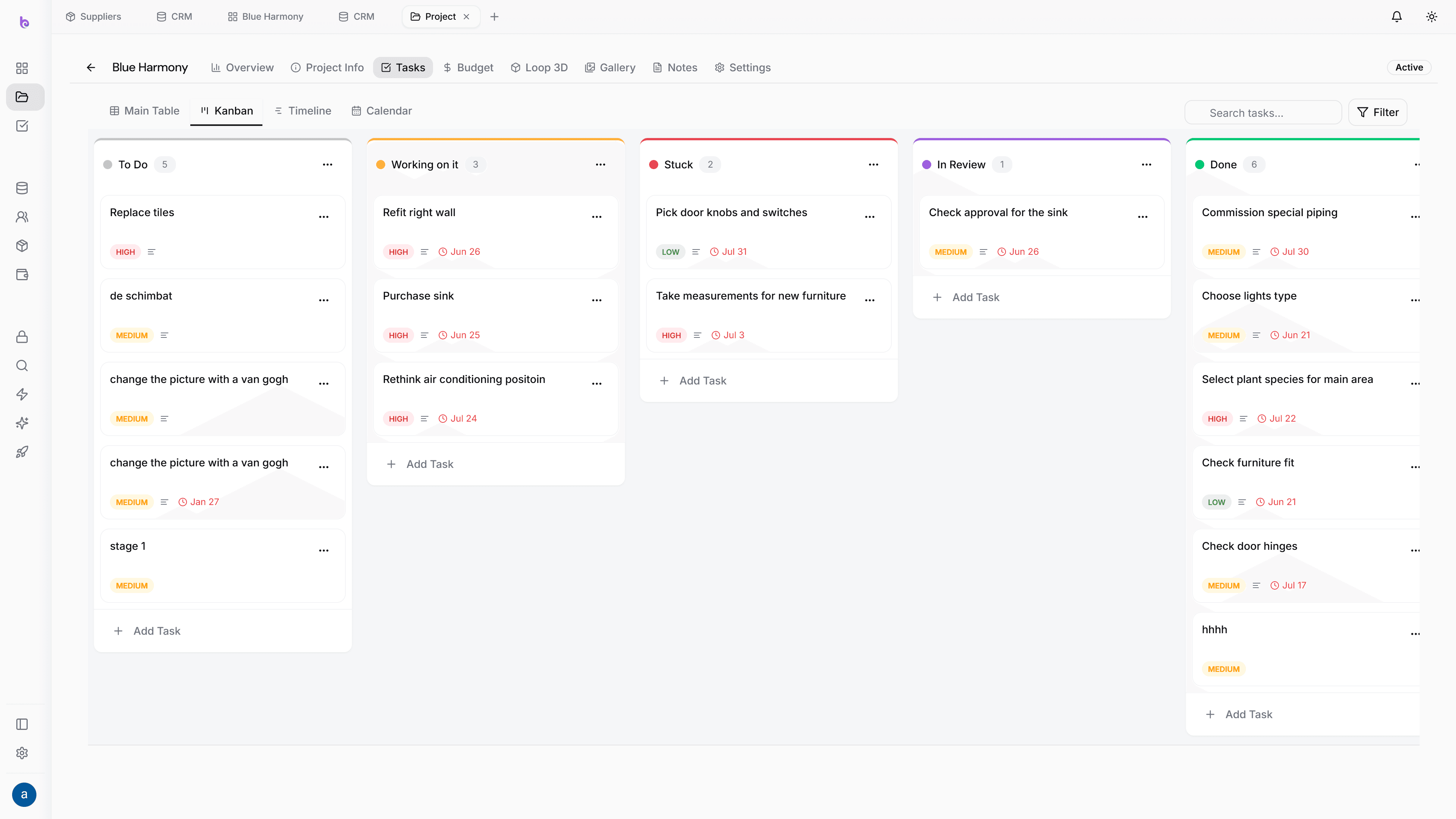Open the database icon in sidebar

click(22, 188)
